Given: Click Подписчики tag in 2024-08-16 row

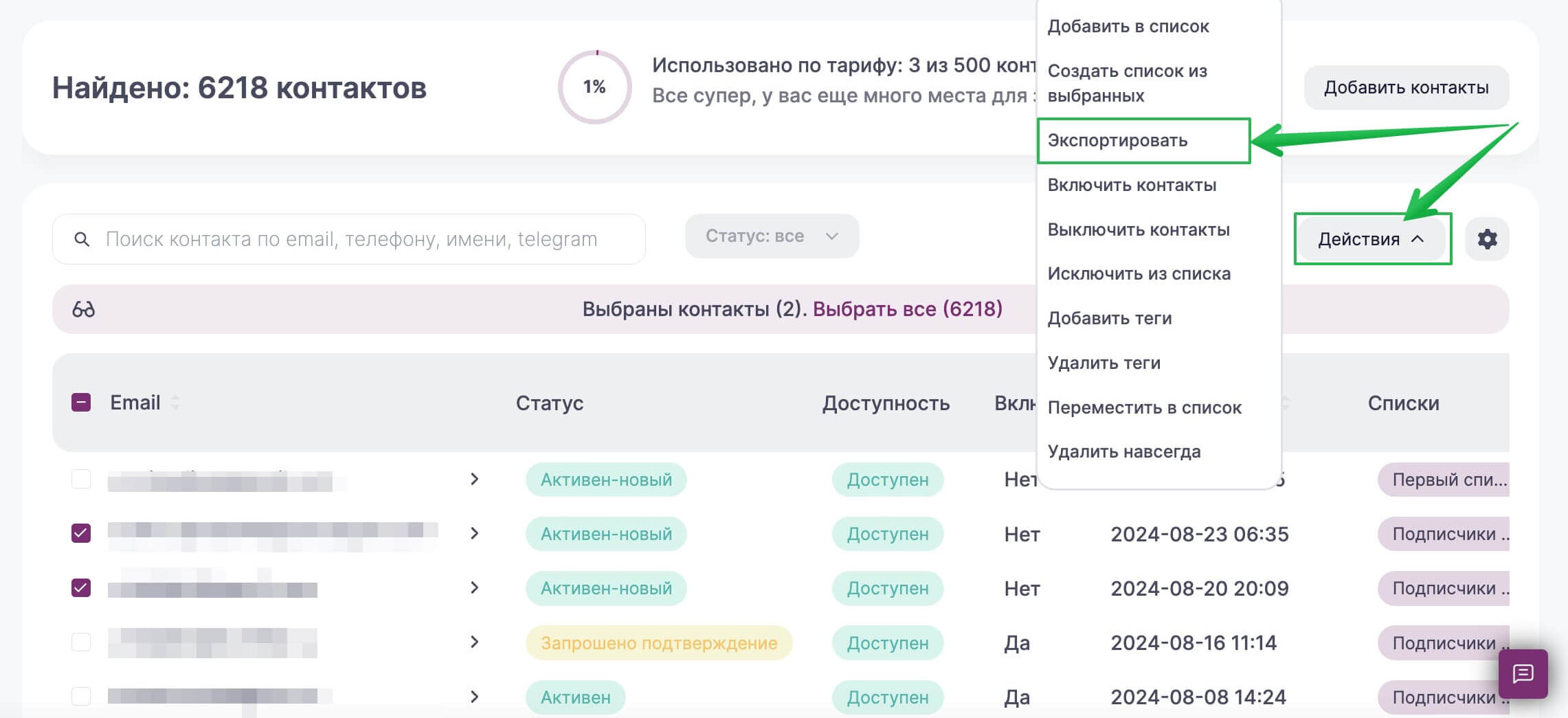Looking at the screenshot, I should click(1444, 642).
